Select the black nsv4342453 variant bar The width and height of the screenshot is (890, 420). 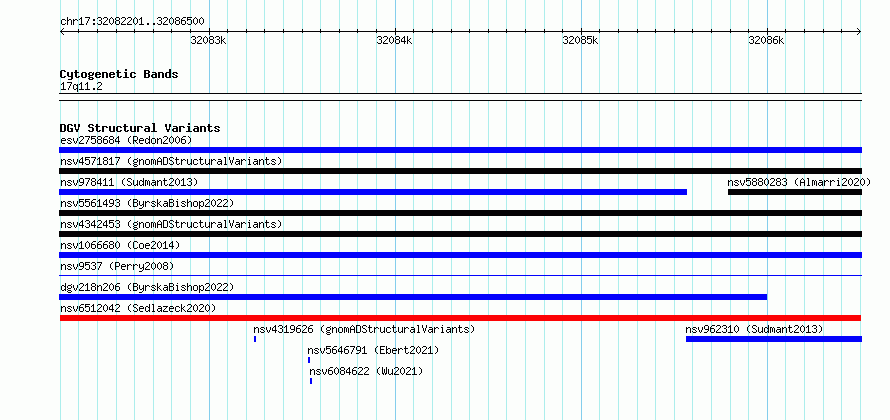coord(460,234)
